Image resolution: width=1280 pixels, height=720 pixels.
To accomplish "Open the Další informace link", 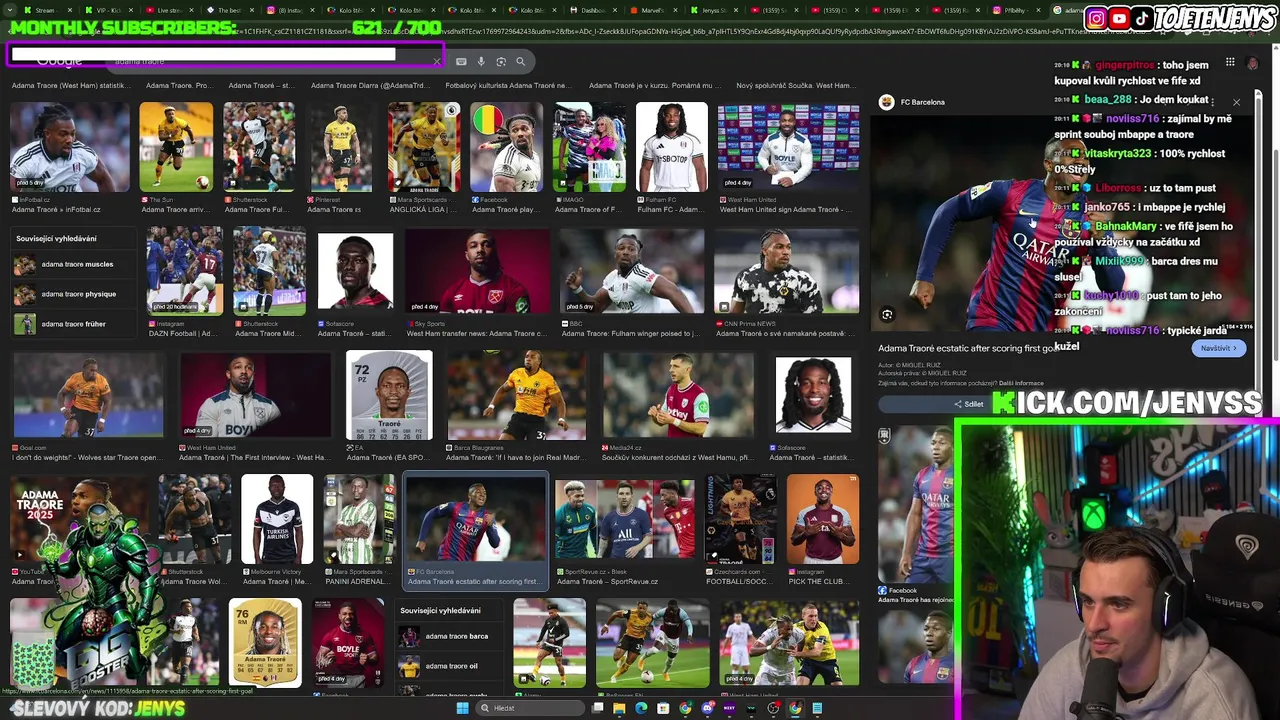I will pos(1021,383).
